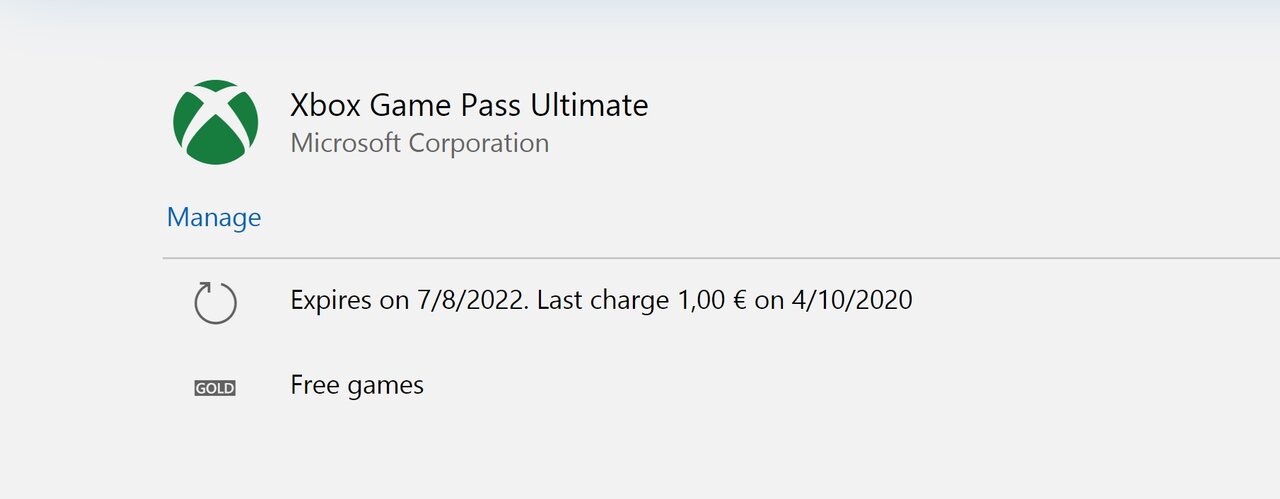Click the 7/8/2022 expiration date
This screenshot has height=499, width=1280.
click(466, 300)
